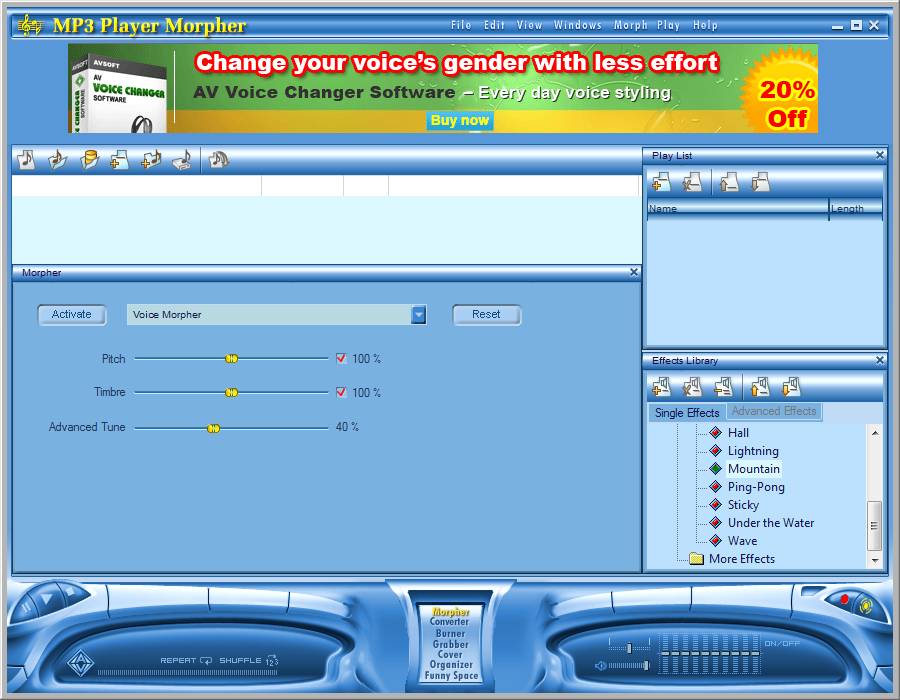Add item to Play List icon

click(x=661, y=182)
